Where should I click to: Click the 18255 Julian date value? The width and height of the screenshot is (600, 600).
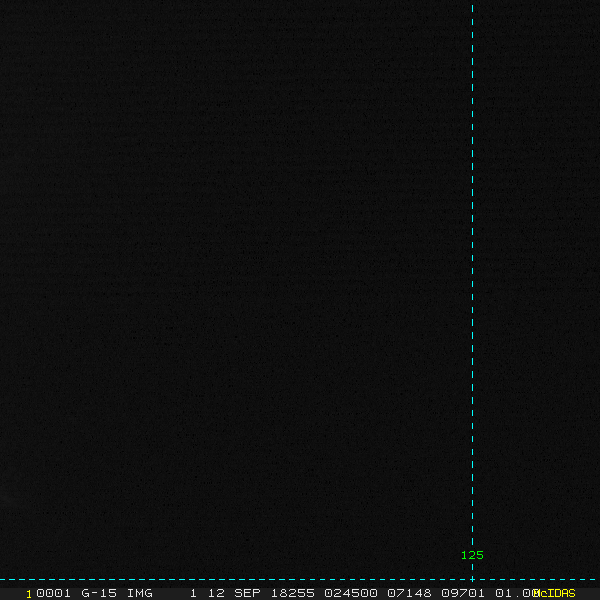click(292, 593)
